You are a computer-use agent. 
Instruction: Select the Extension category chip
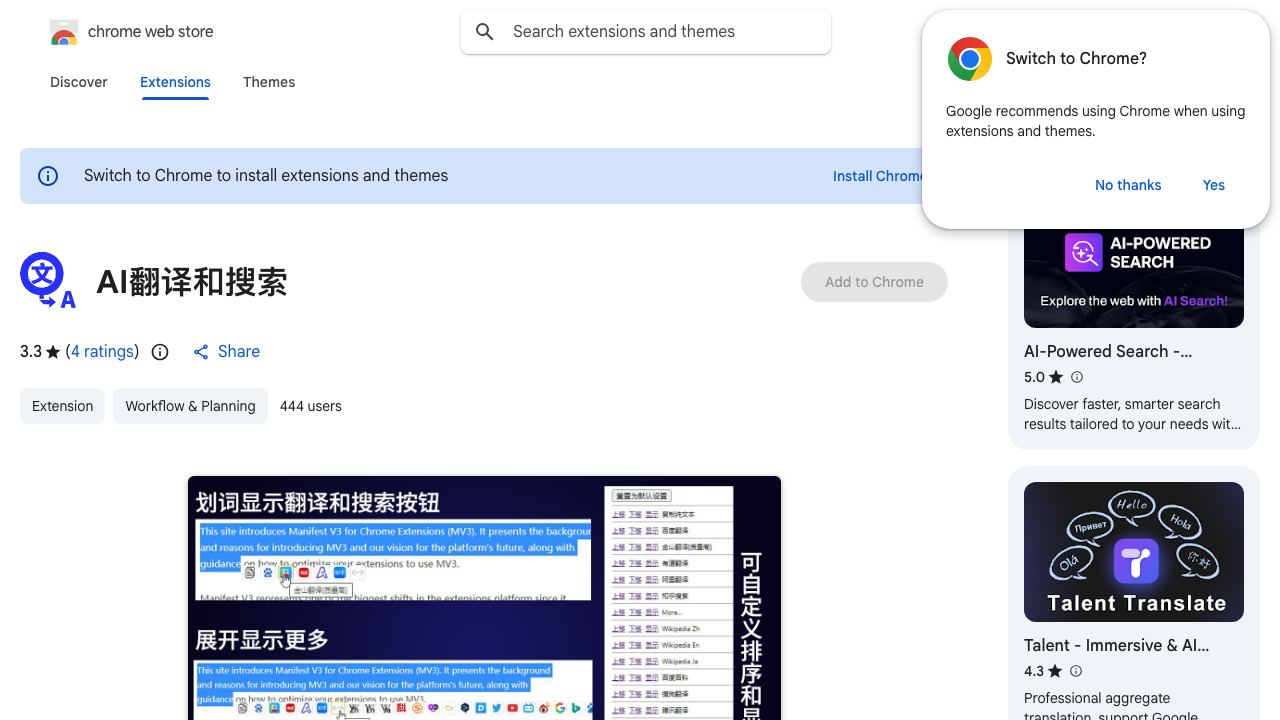tap(62, 406)
